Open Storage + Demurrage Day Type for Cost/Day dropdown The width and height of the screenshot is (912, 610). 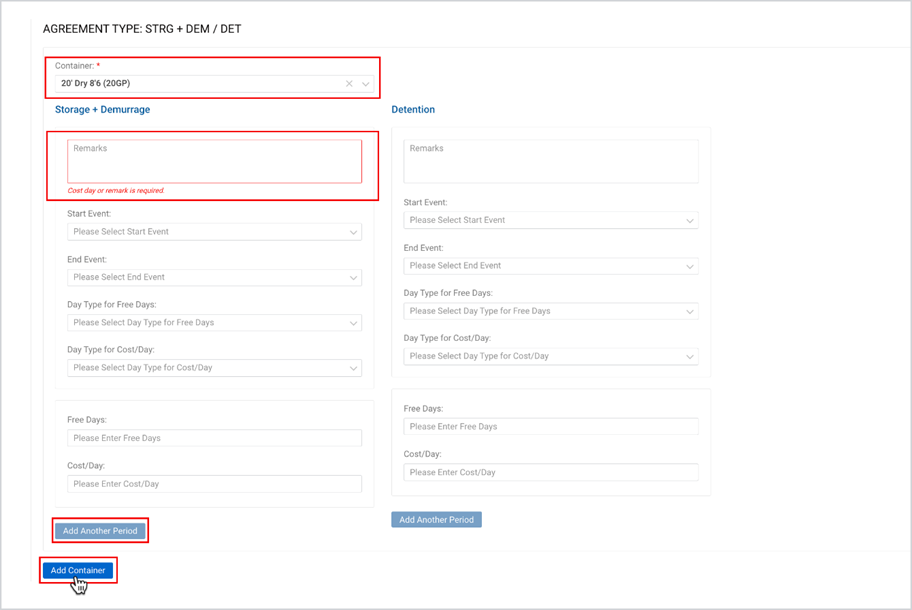[214, 368]
